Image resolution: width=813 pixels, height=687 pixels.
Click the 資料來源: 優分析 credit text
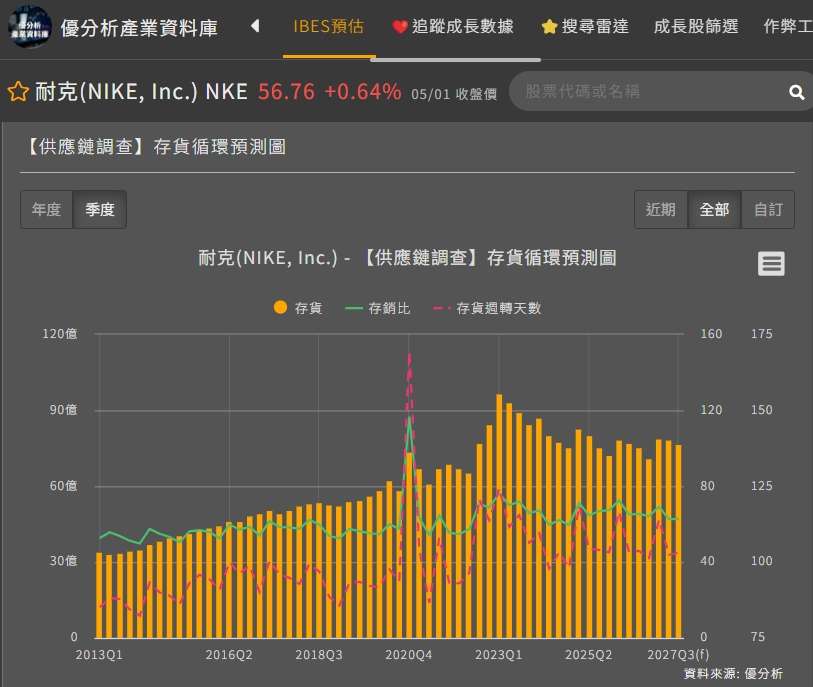coord(733,674)
